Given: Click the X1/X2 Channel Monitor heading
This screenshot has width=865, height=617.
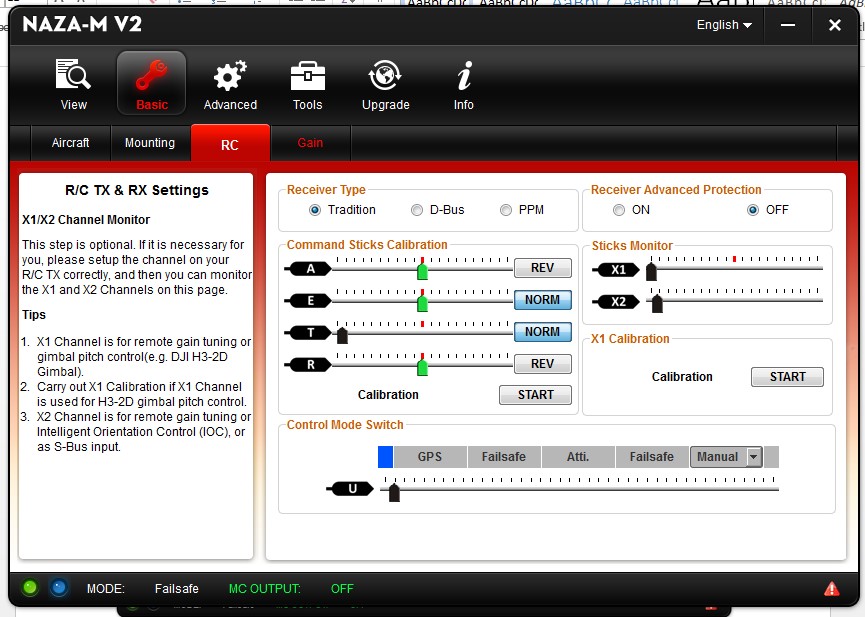Looking at the screenshot, I should [86, 220].
